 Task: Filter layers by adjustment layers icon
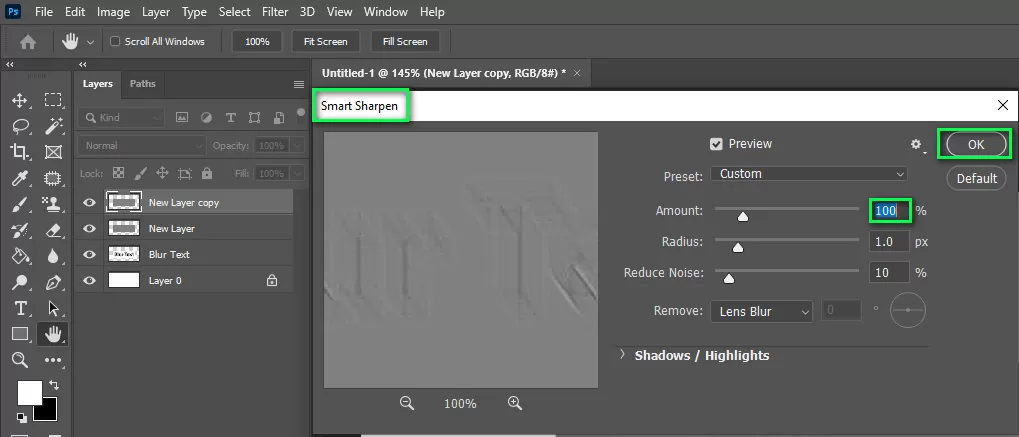[x=206, y=118]
